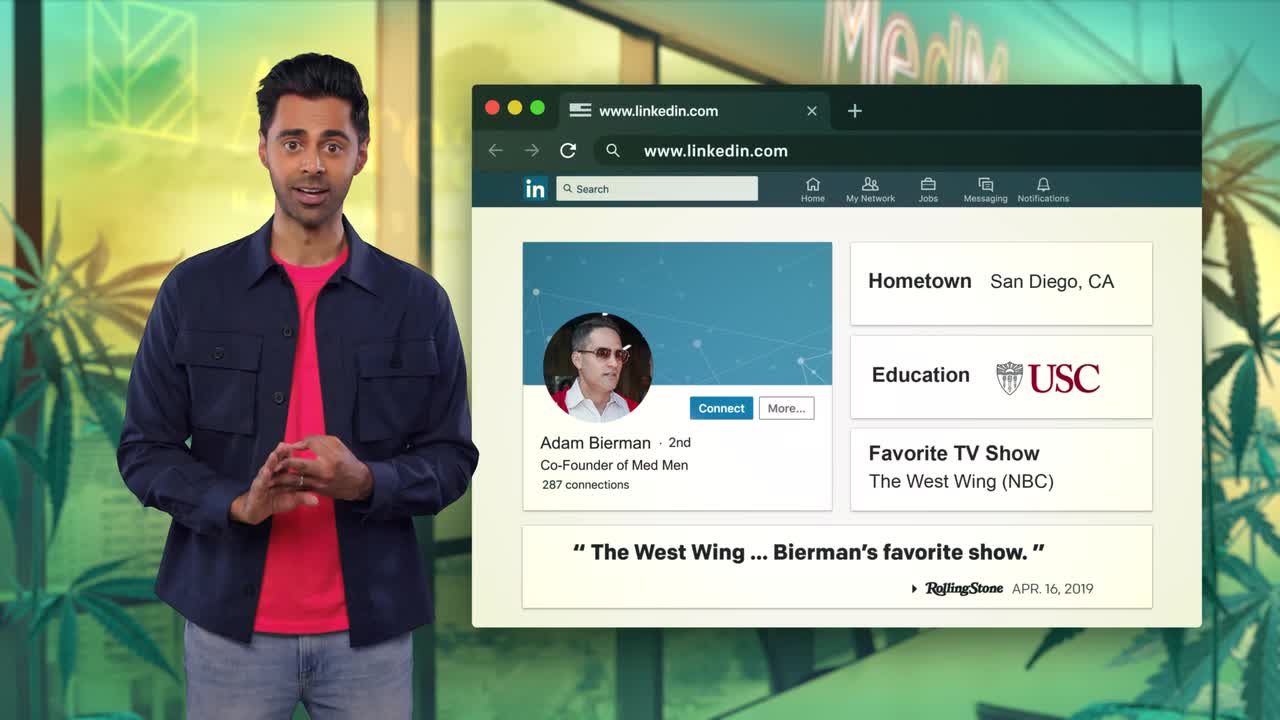The width and height of the screenshot is (1280, 720).
Task: Click the green maximize window button
Action: coord(537,108)
